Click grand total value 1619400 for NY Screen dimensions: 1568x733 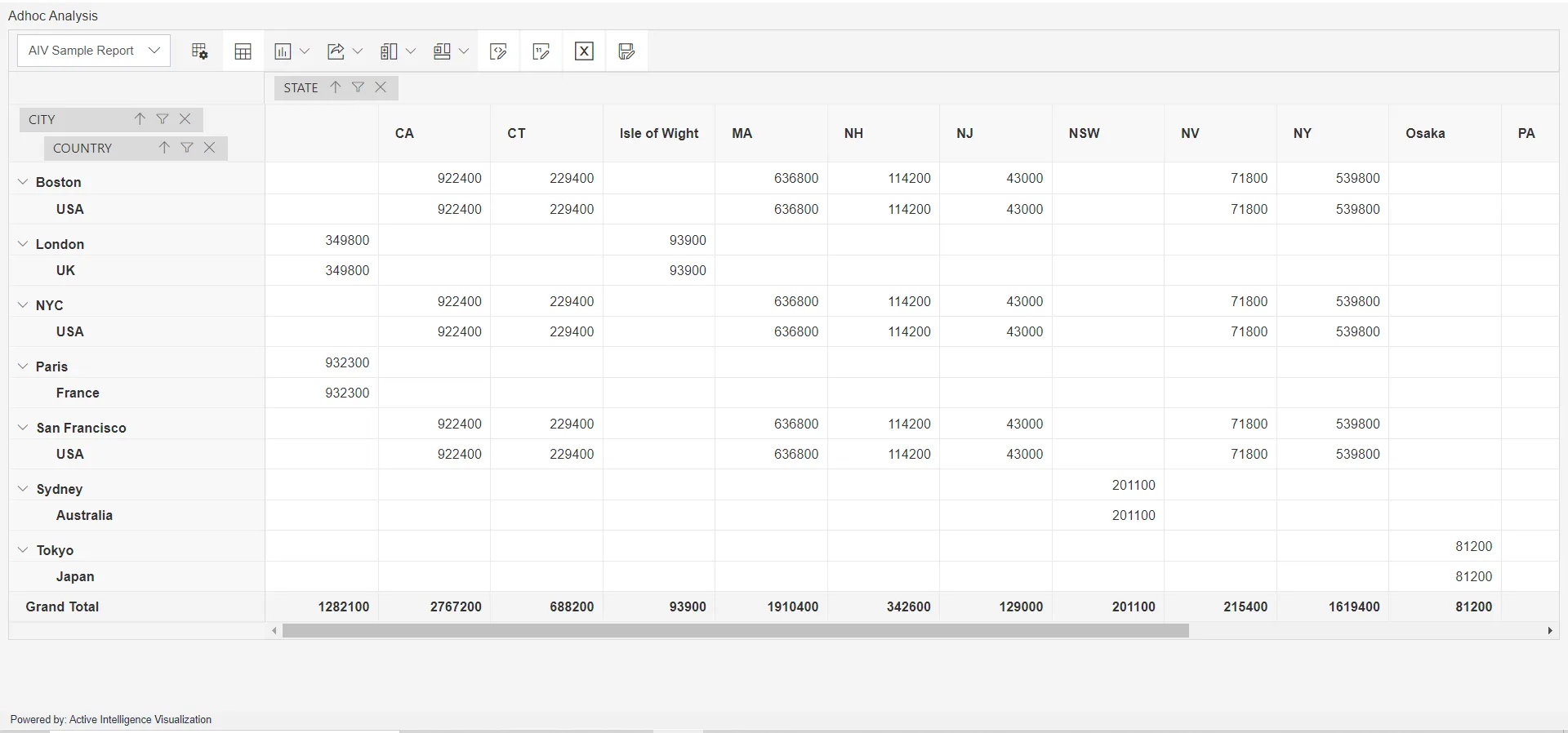pyautogui.click(x=1354, y=606)
